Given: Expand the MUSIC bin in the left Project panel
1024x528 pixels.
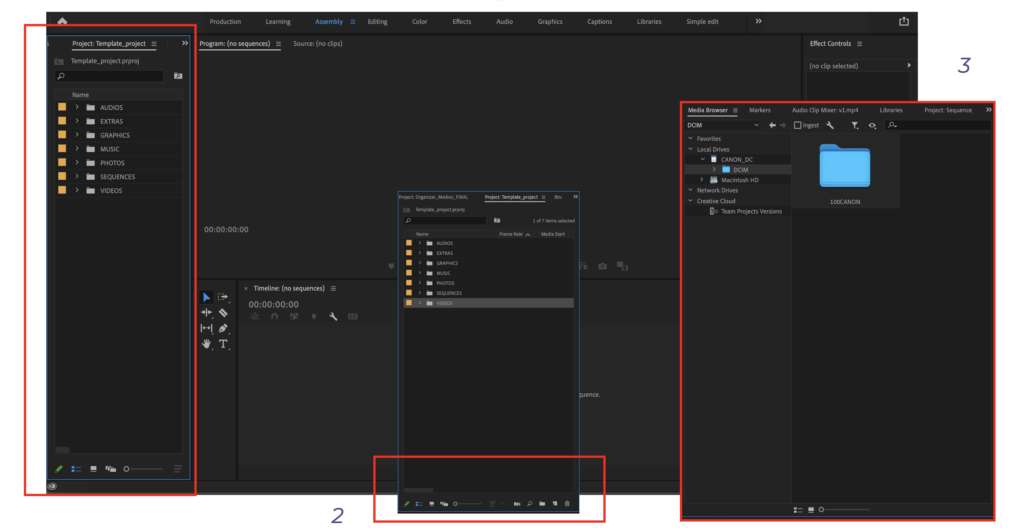Looking at the screenshot, I should pyautogui.click(x=77, y=149).
